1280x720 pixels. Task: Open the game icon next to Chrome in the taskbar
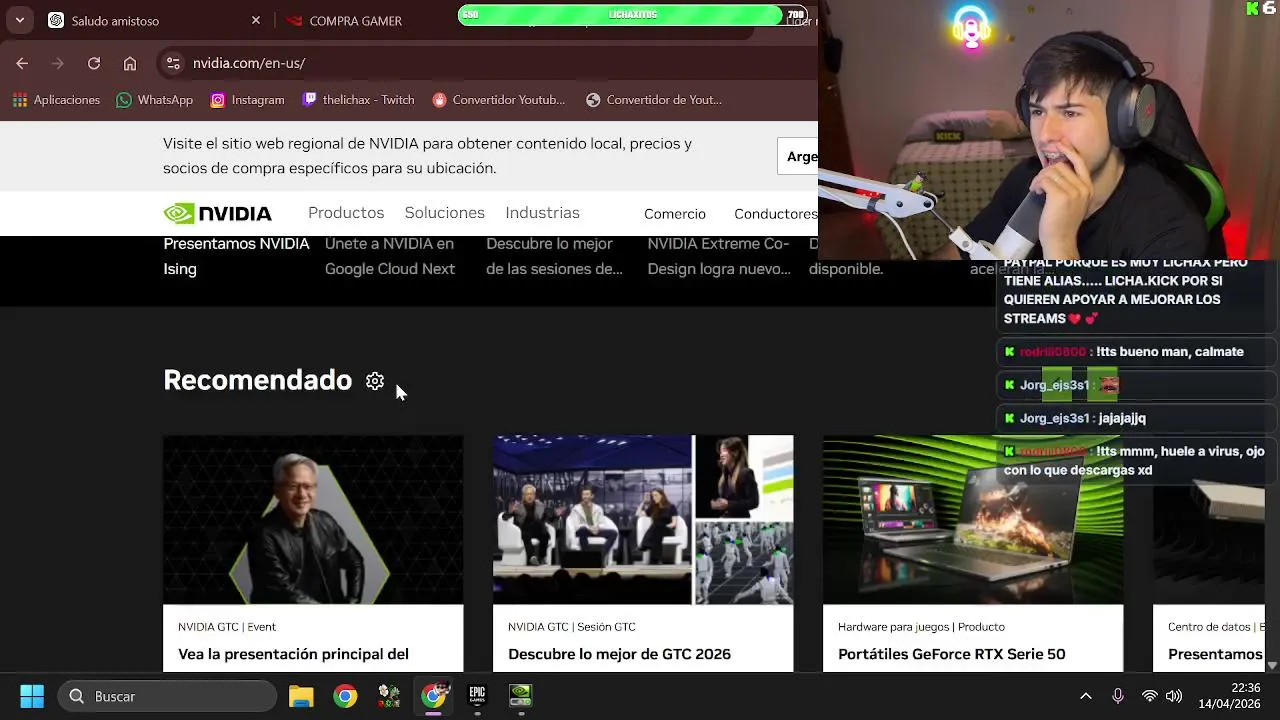coord(389,696)
